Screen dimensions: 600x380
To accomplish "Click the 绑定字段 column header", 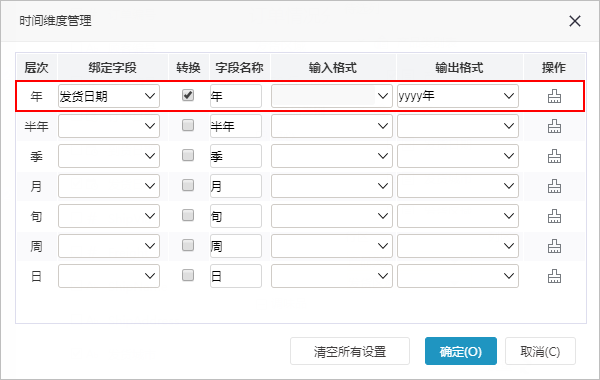I will pos(112,67).
